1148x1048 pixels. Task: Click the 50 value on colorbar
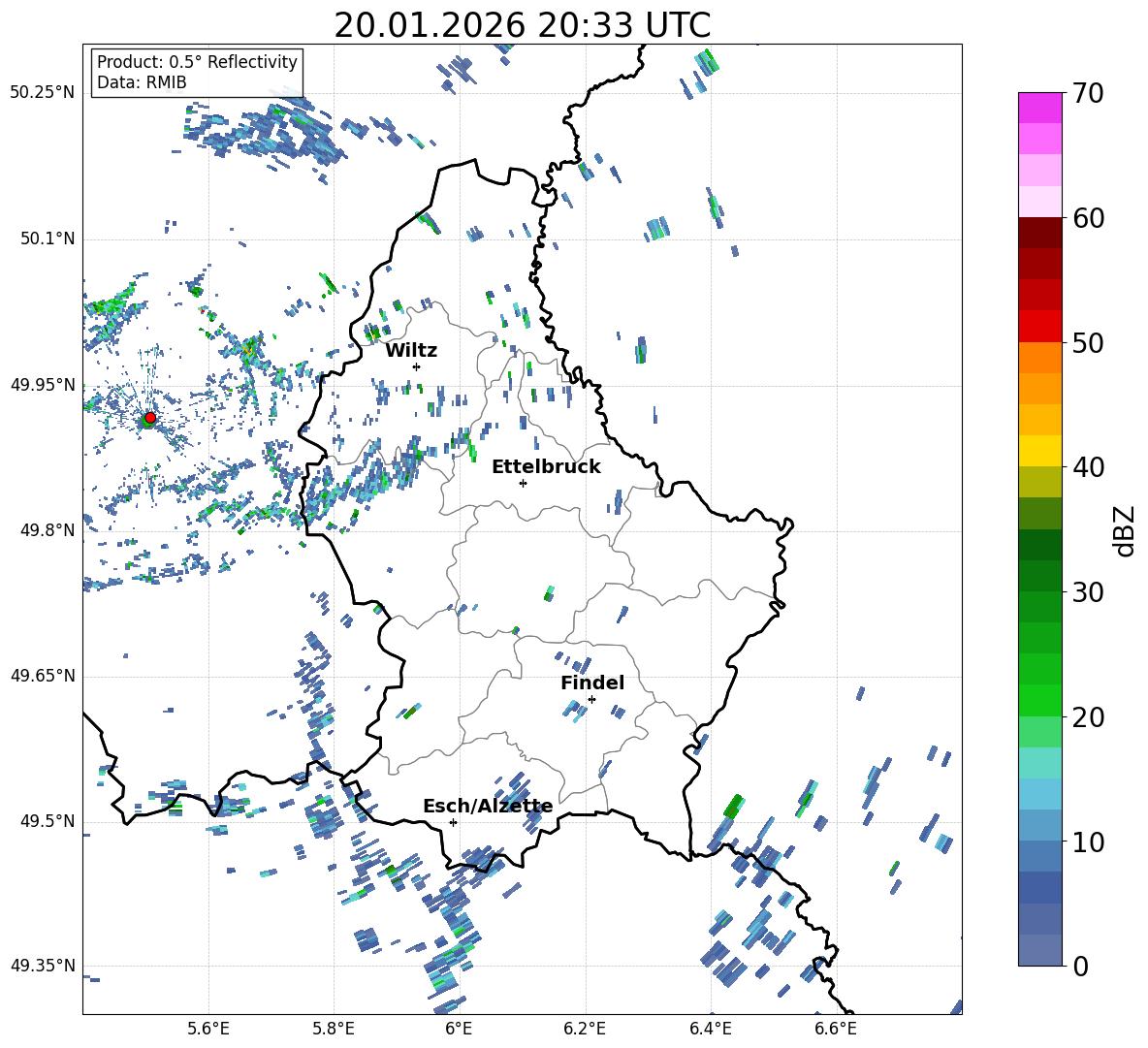[1088, 343]
